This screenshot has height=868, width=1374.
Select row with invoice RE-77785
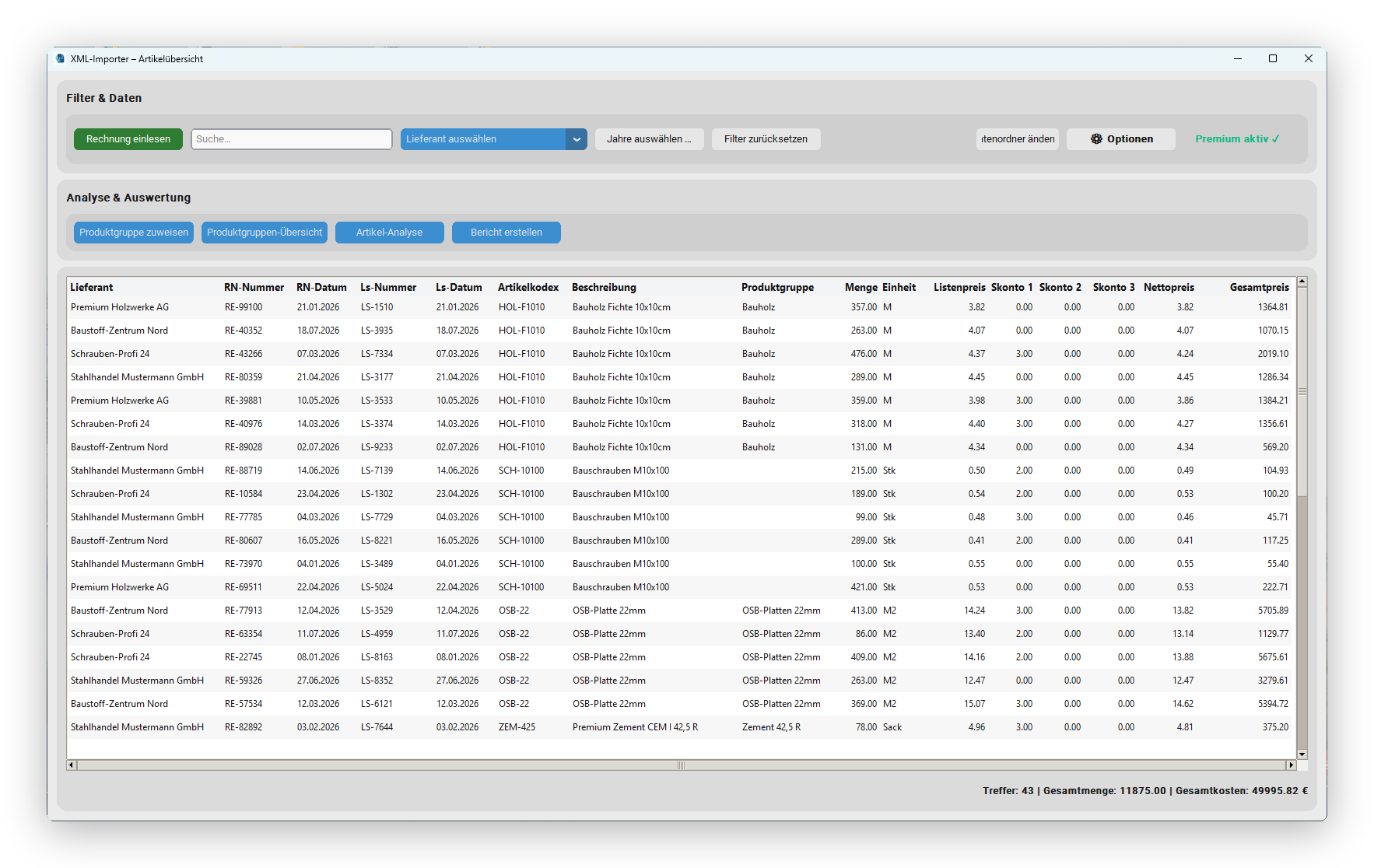tap(679, 517)
